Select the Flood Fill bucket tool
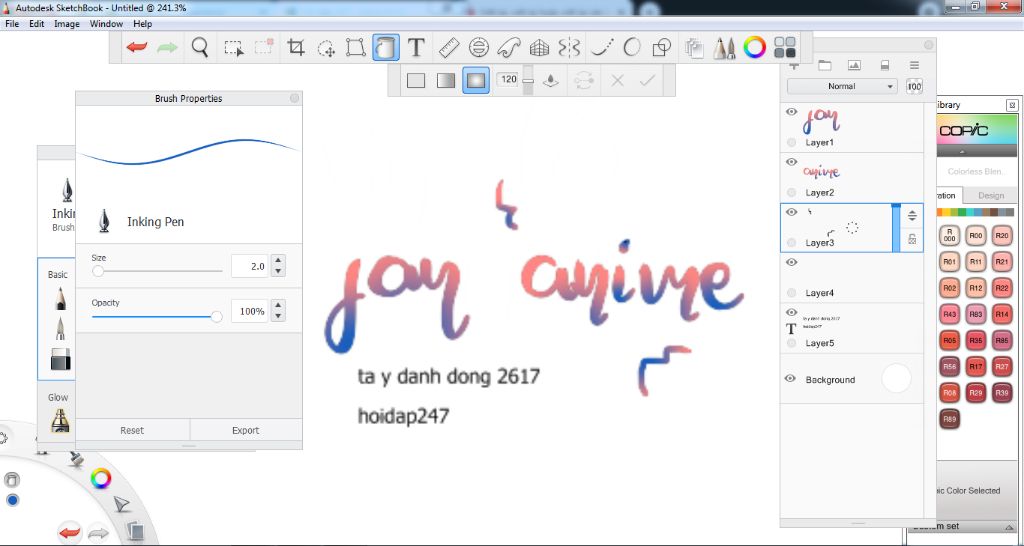This screenshot has height=546, width=1024. pos(386,48)
